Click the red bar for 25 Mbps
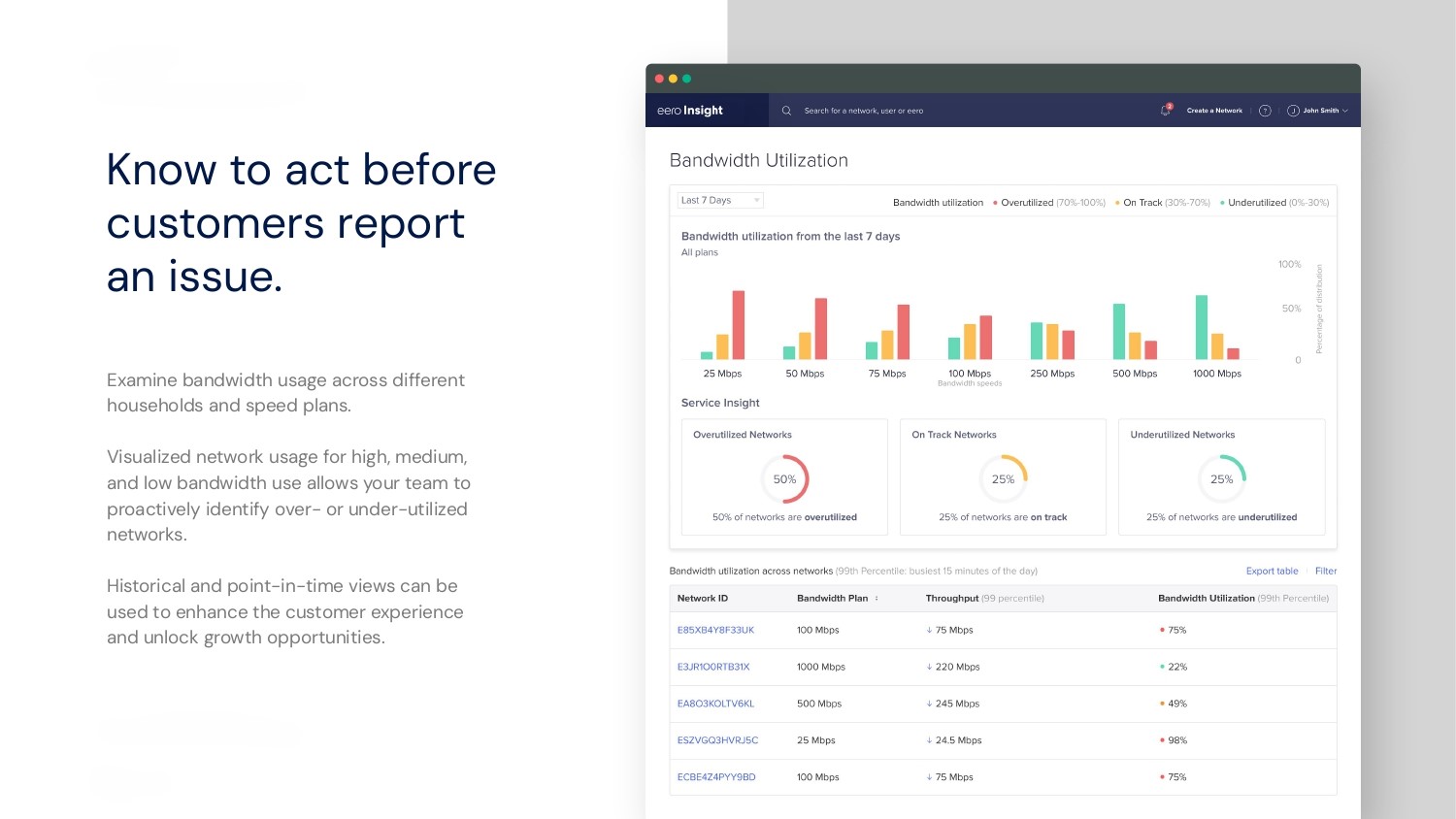The height and width of the screenshot is (819, 1456). (x=739, y=325)
